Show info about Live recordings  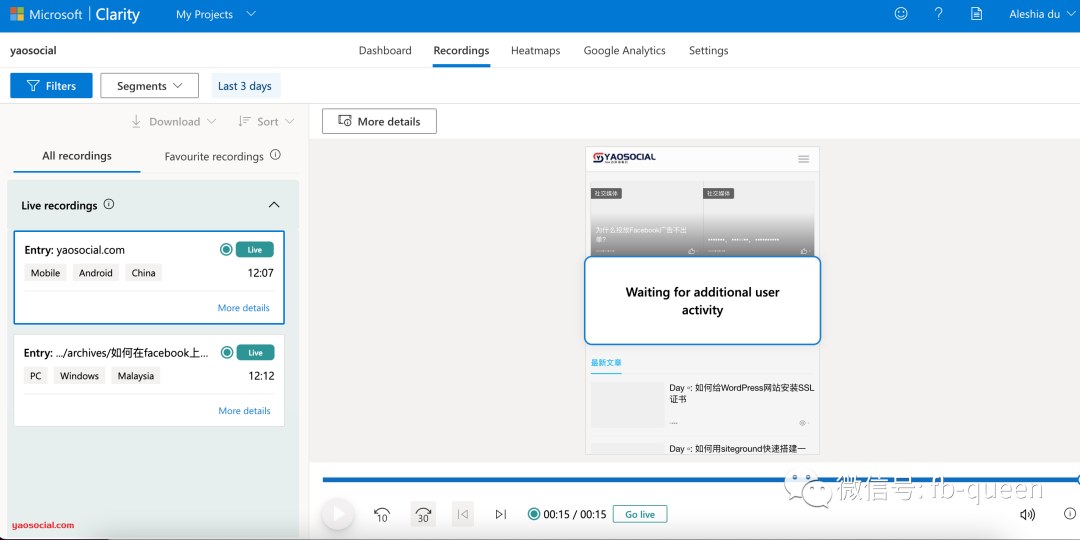point(109,205)
